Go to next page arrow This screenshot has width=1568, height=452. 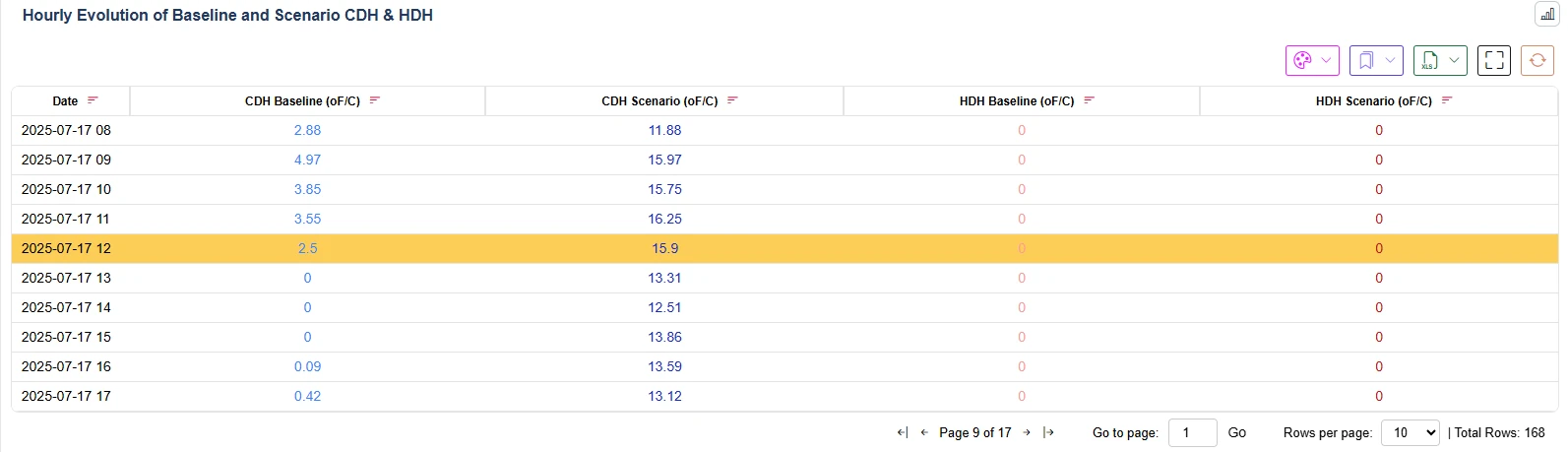[1027, 432]
